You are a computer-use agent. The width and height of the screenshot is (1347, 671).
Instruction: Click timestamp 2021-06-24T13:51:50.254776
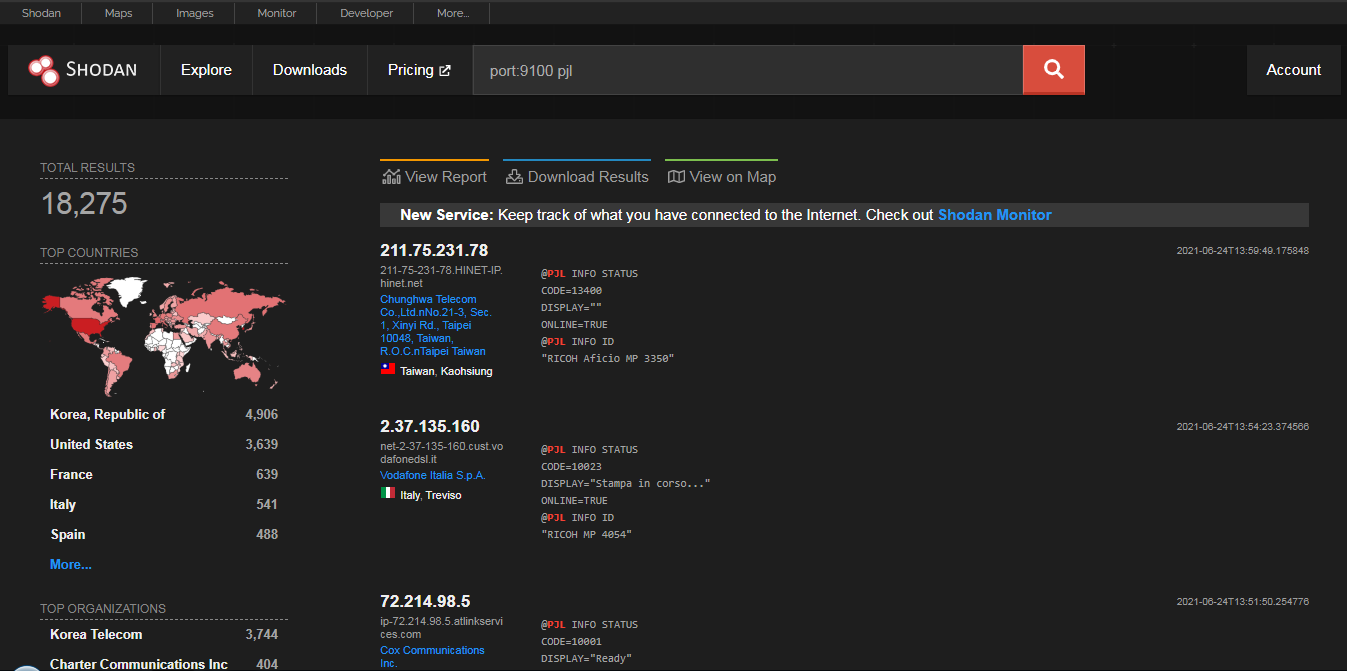(x=1243, y=601)
